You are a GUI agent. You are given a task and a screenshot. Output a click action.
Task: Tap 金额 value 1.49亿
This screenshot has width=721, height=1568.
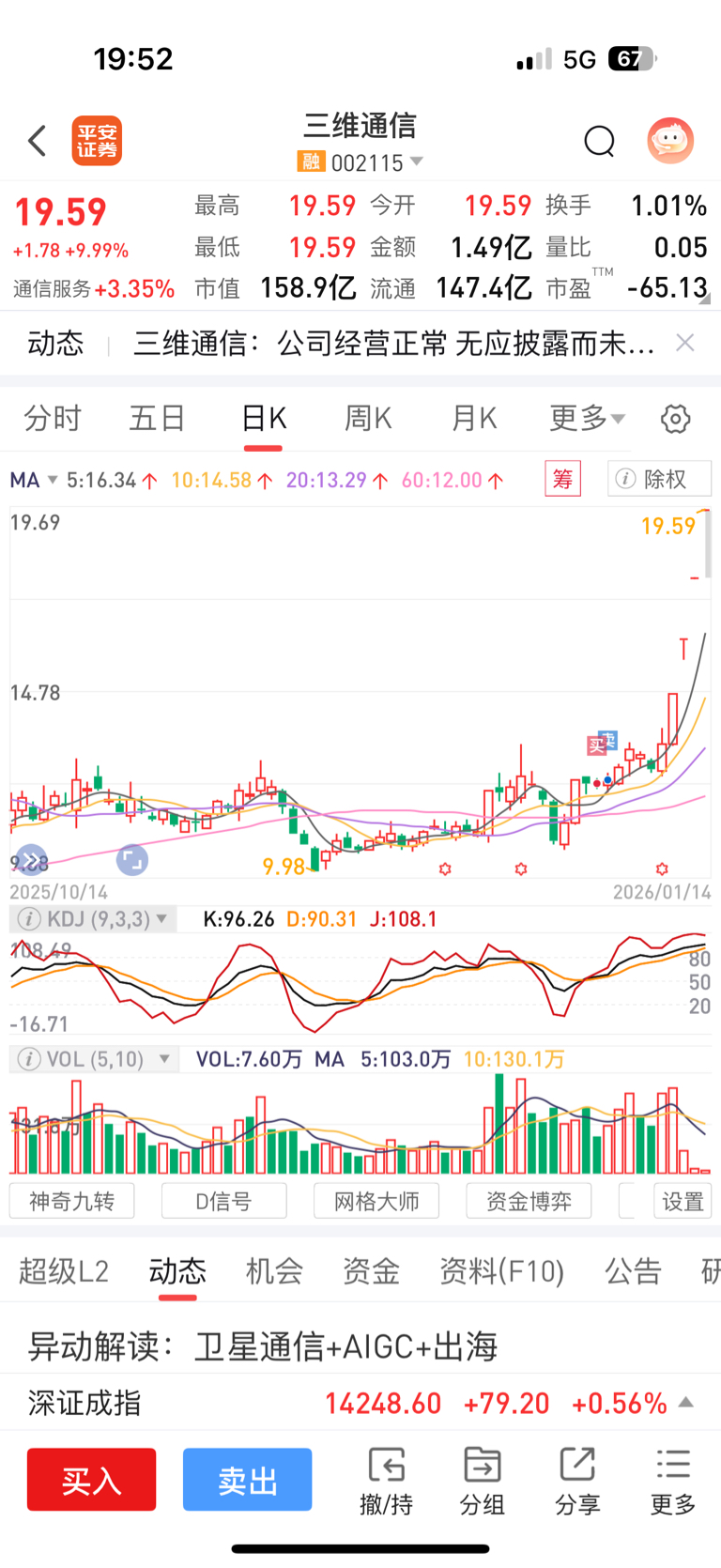[x=491, y=247]
